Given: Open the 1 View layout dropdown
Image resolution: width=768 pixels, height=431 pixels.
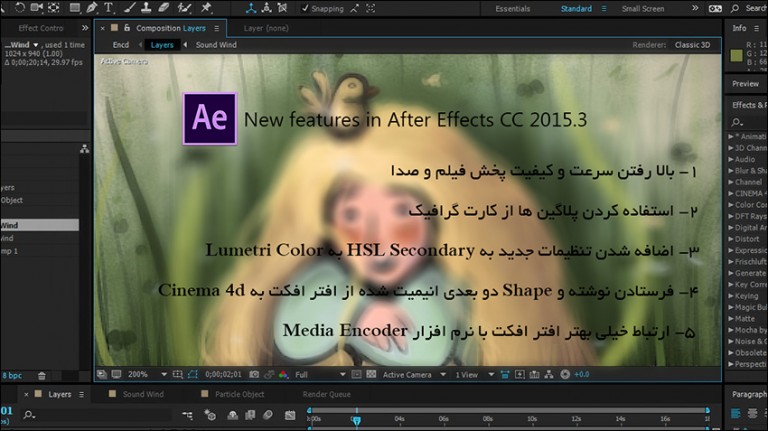Looking at the screenshot, I should click(x=474, y=375).
